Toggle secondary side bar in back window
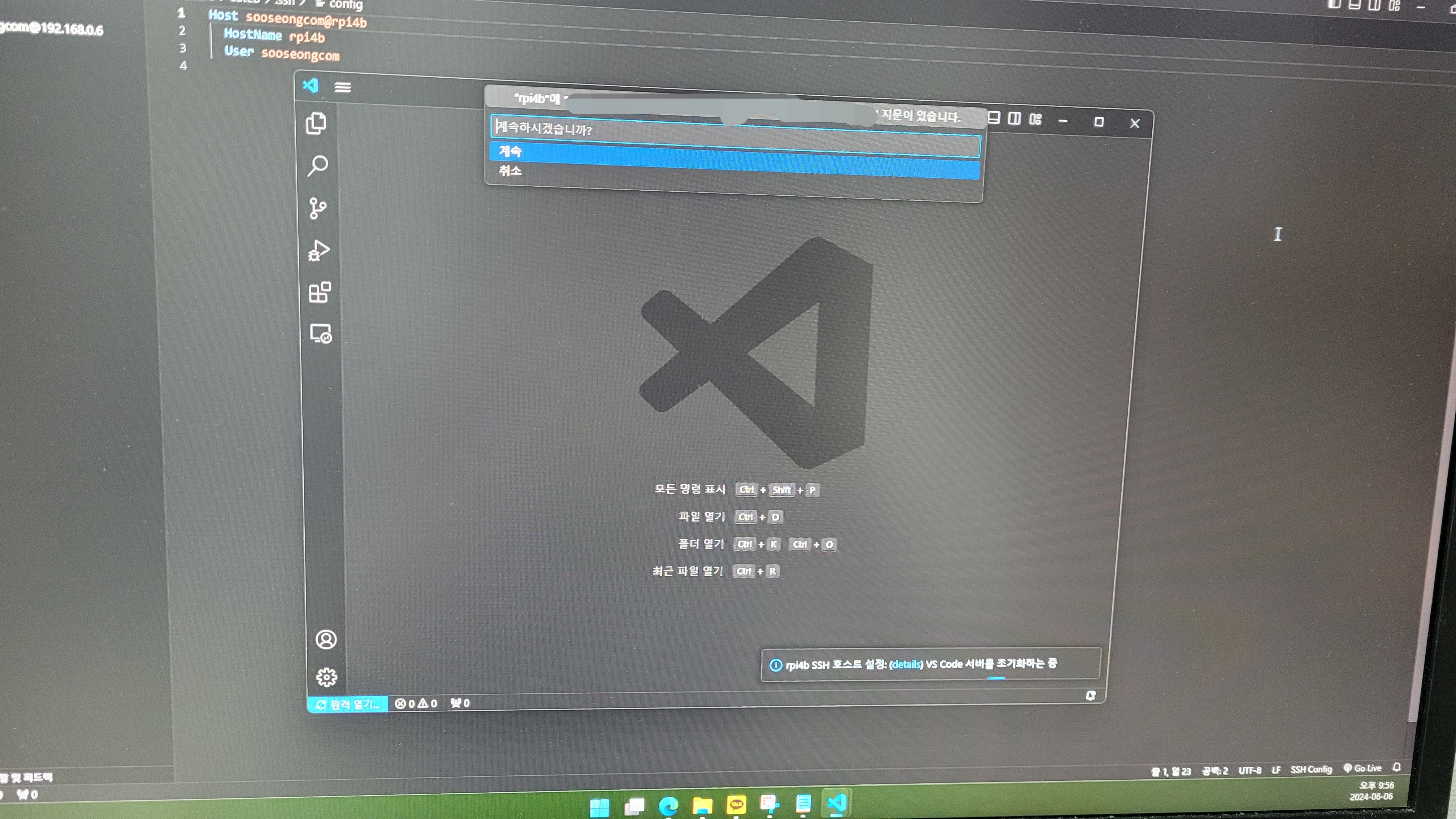Screen dimensions: 1456x819 1375,5
